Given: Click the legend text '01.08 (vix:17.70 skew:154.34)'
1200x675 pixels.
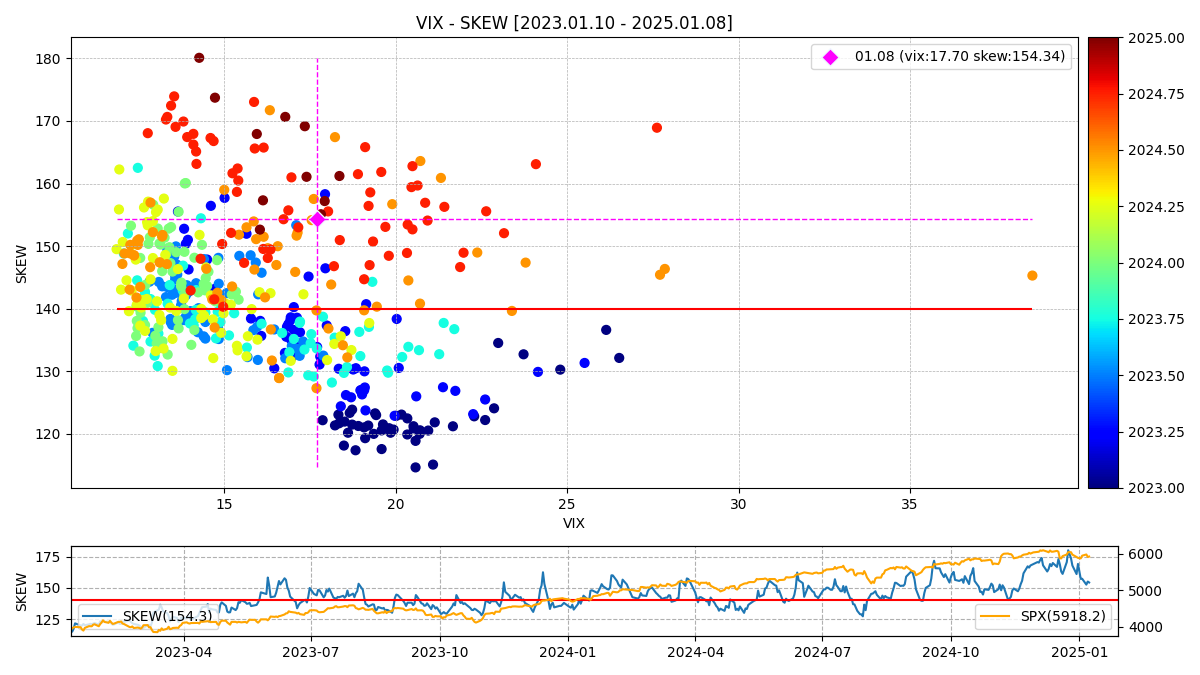Looking at the screenshot, I should [959, 57].
